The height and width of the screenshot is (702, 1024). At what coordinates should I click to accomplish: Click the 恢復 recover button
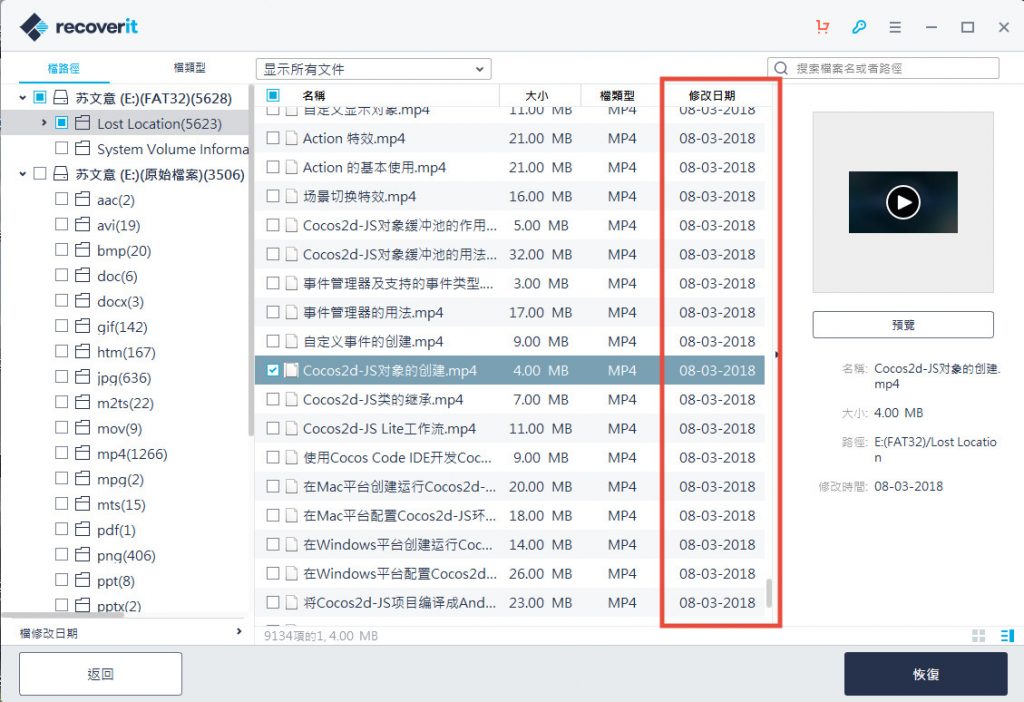(x=925, y=674)
